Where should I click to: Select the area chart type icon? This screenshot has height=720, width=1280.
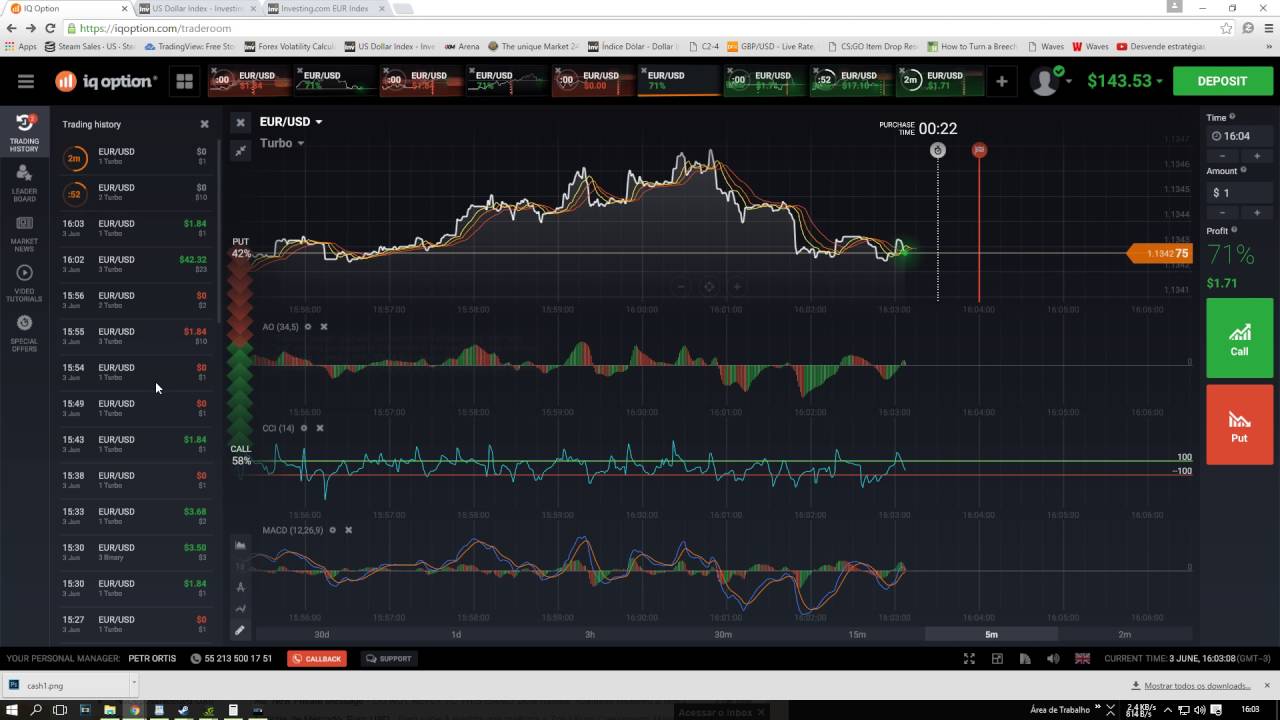point(240,545)
